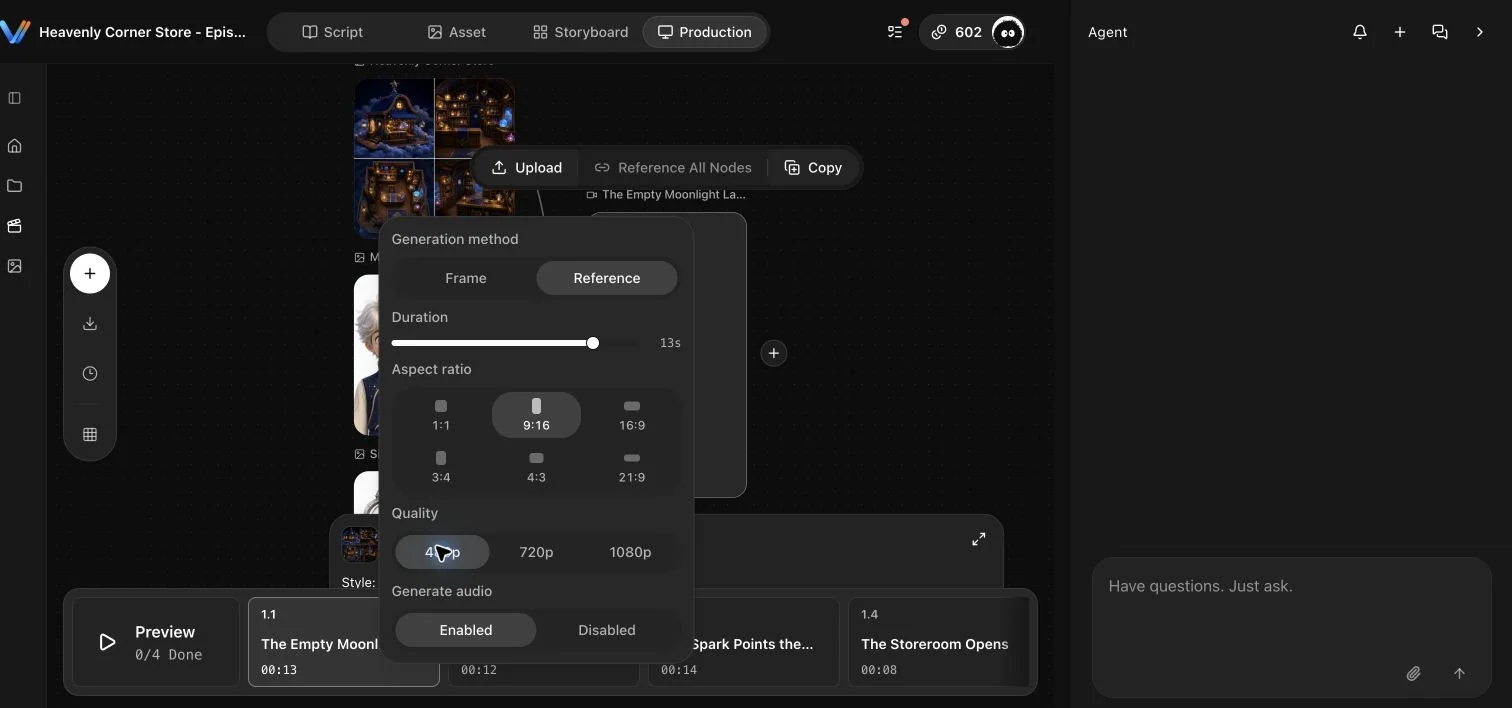Click the white-haired character thumbnail
Viewport: 1512px width, 708px height.
[367, 355]
